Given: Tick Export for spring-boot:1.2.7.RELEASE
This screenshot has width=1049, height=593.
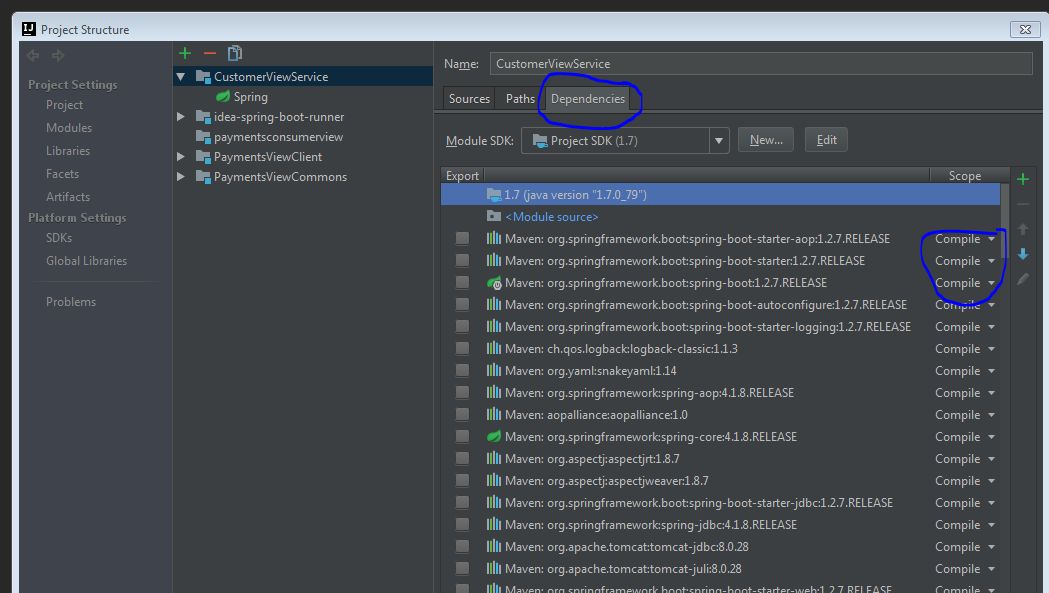Looking at the screenshot, I should coord(462,282).
